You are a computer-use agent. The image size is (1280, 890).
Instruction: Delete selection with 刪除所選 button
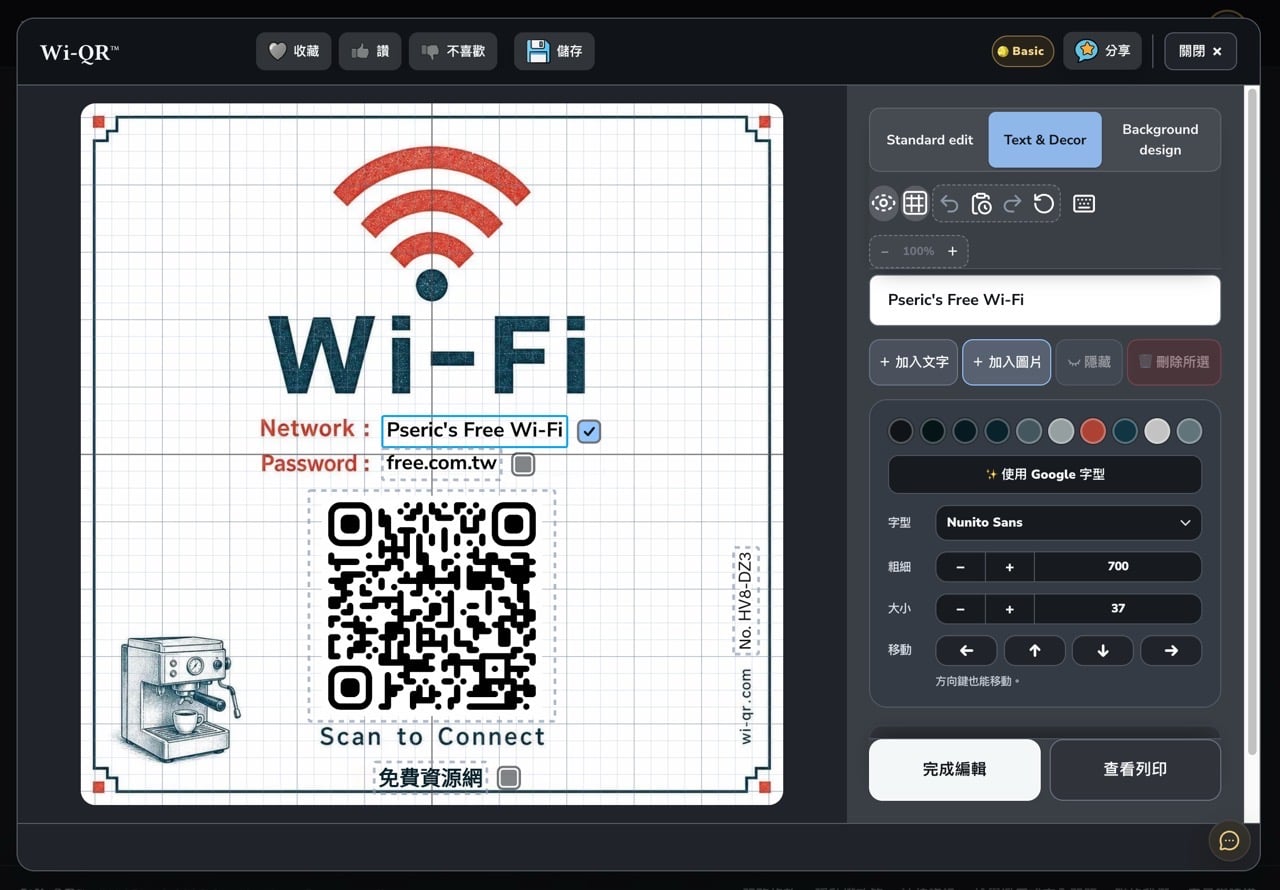click(x=1174, y=362)
